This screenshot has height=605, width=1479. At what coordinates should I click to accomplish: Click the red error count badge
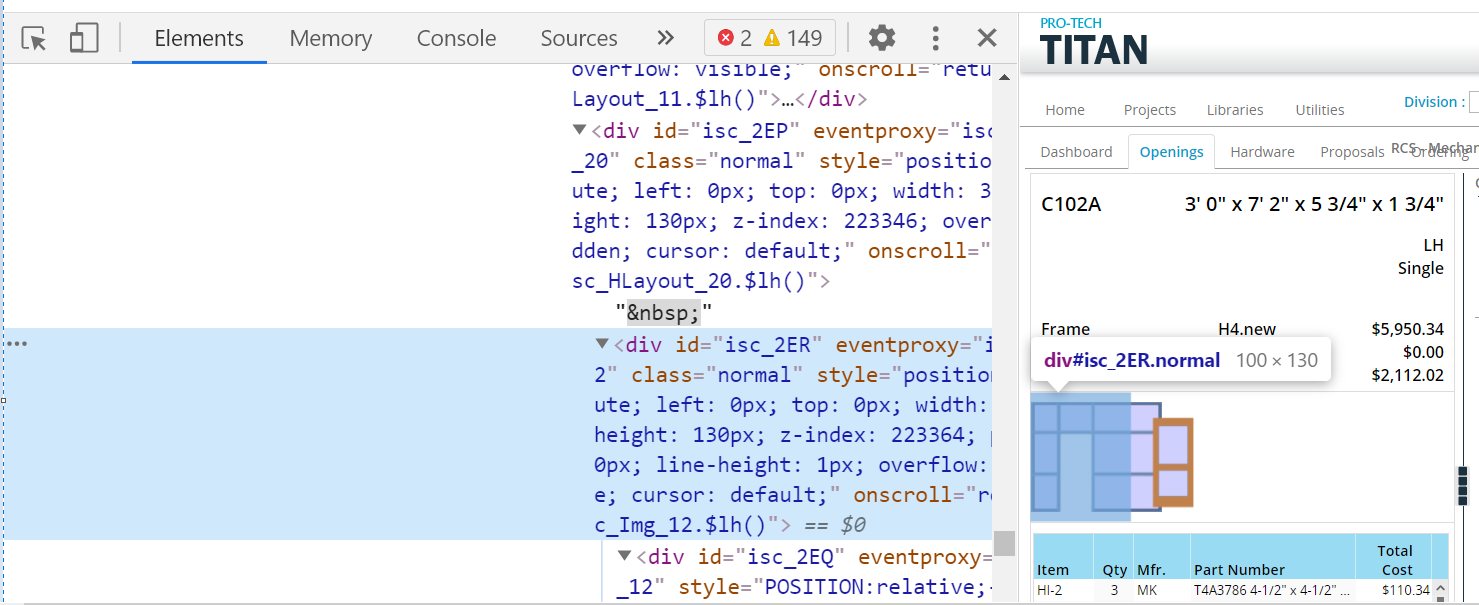click(735, 39)
